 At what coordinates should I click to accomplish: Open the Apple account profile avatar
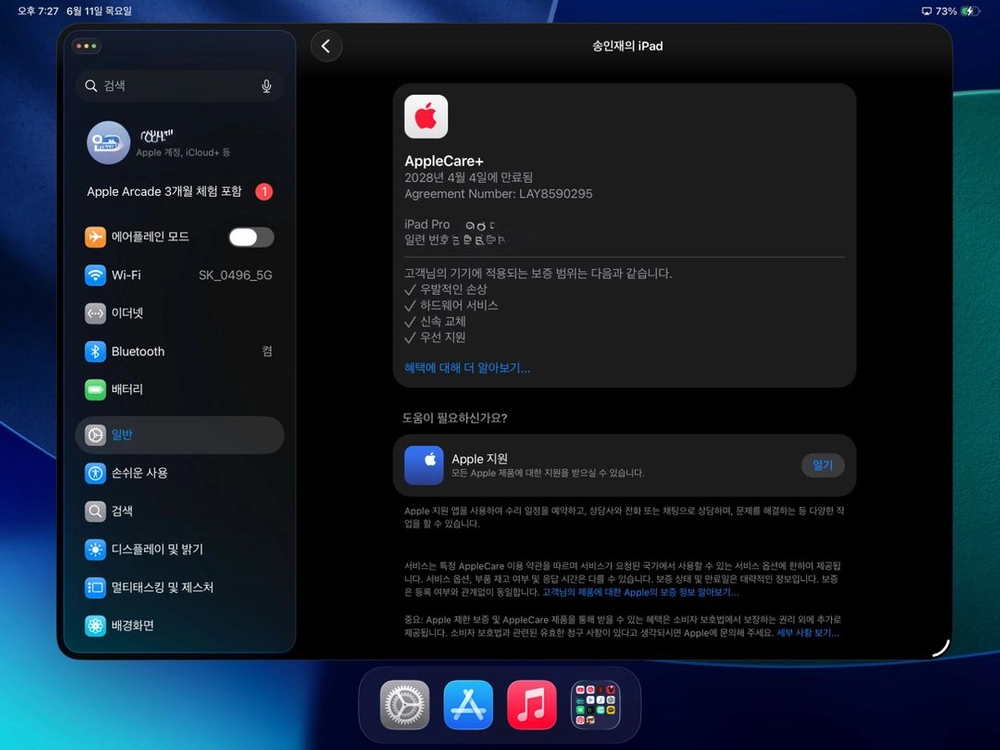pos(108,142)
